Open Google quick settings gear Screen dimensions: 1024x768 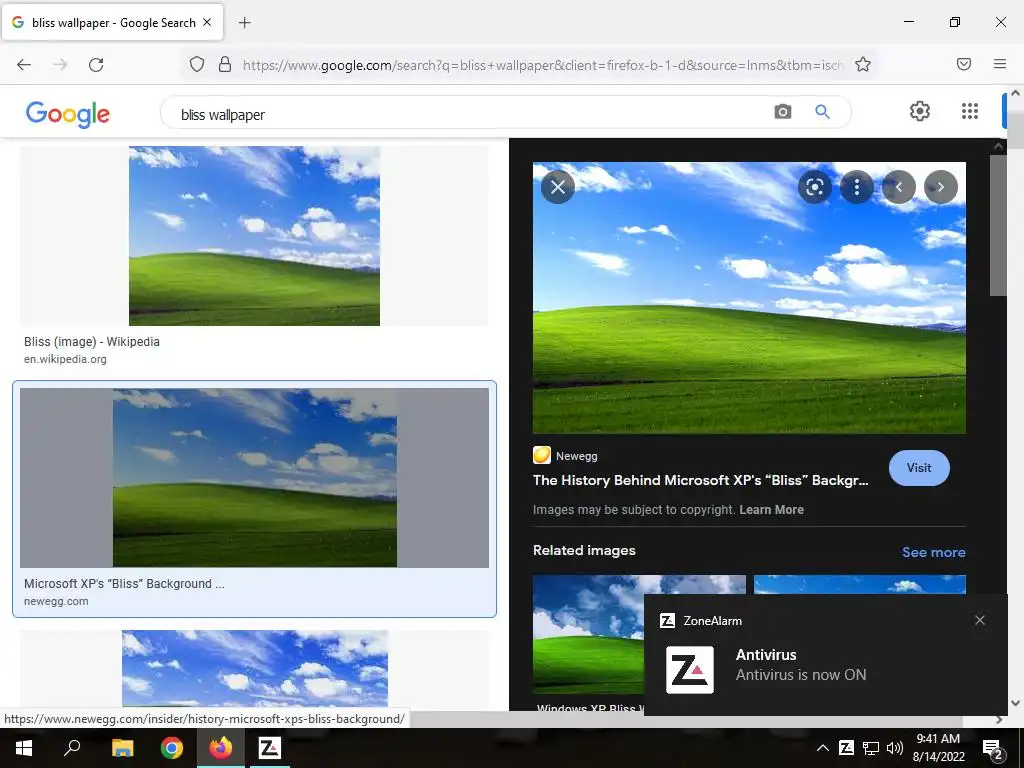[920, 111]
